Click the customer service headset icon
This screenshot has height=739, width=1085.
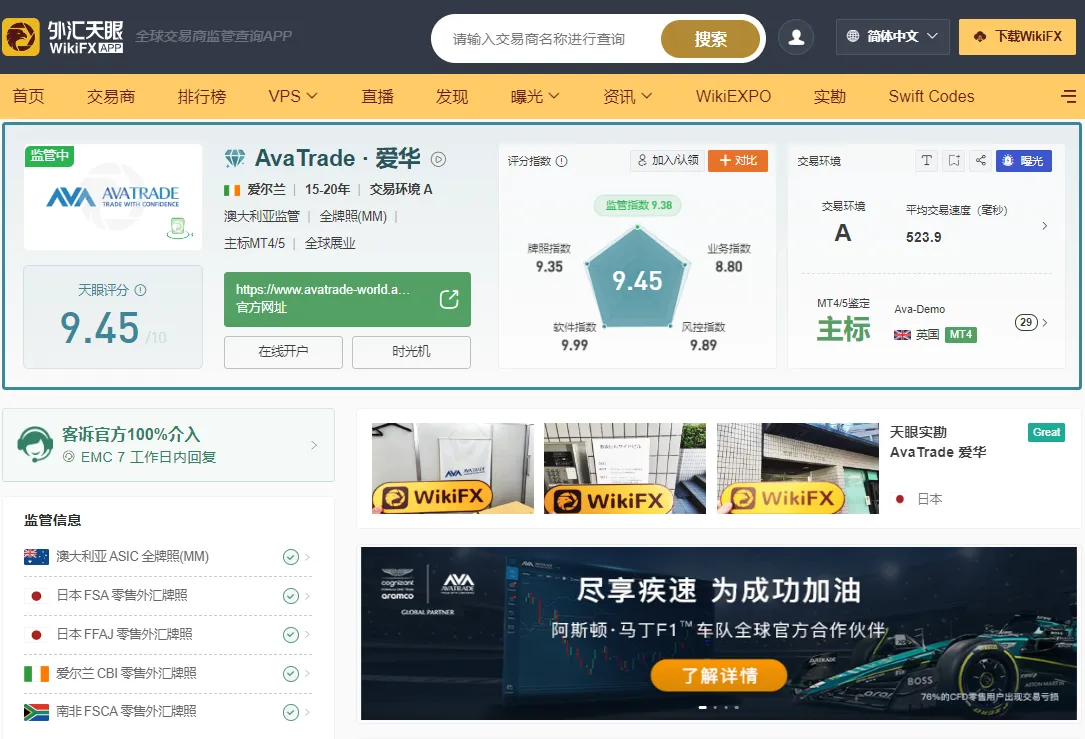pyautogui.click(x=34, y=444)
